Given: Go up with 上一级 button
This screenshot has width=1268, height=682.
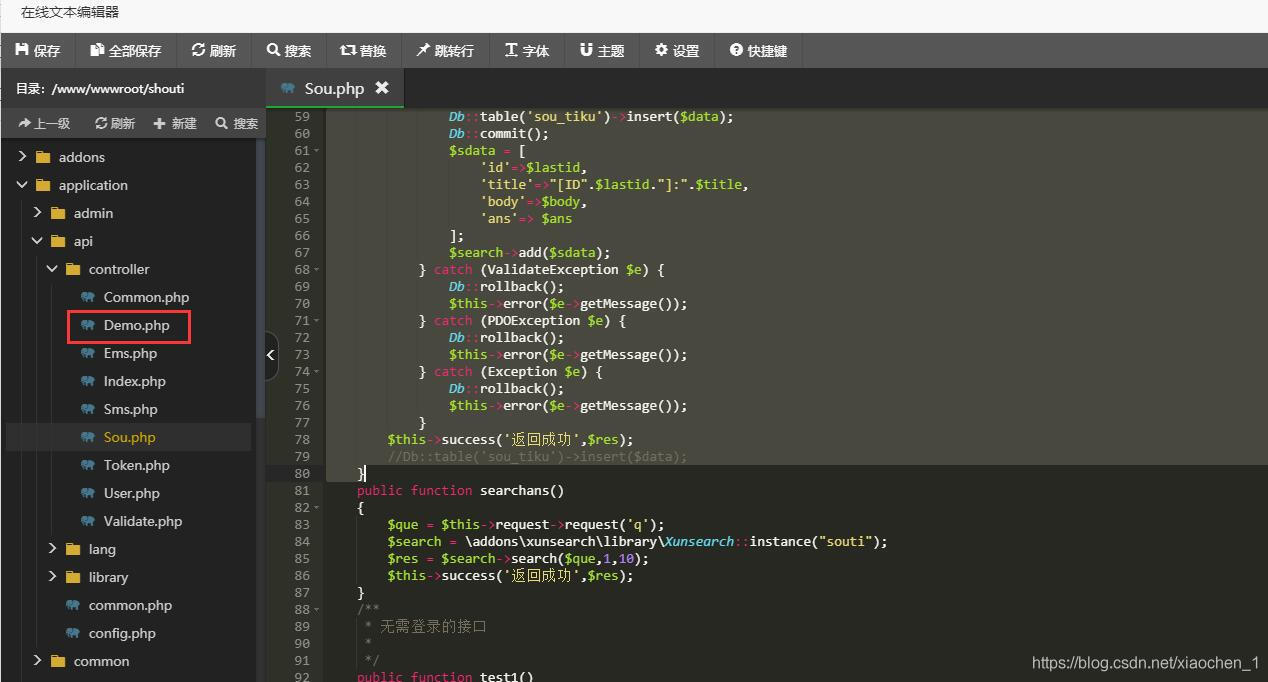Looking at the screenshot, I should pyautogui.click(x=44, y=123).
